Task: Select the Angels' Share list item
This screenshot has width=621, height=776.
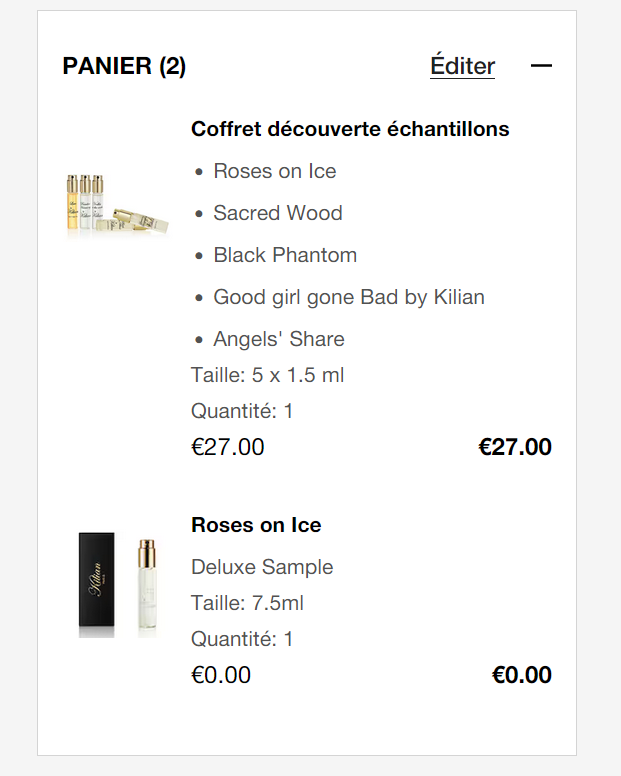Action: pos(278,339)
